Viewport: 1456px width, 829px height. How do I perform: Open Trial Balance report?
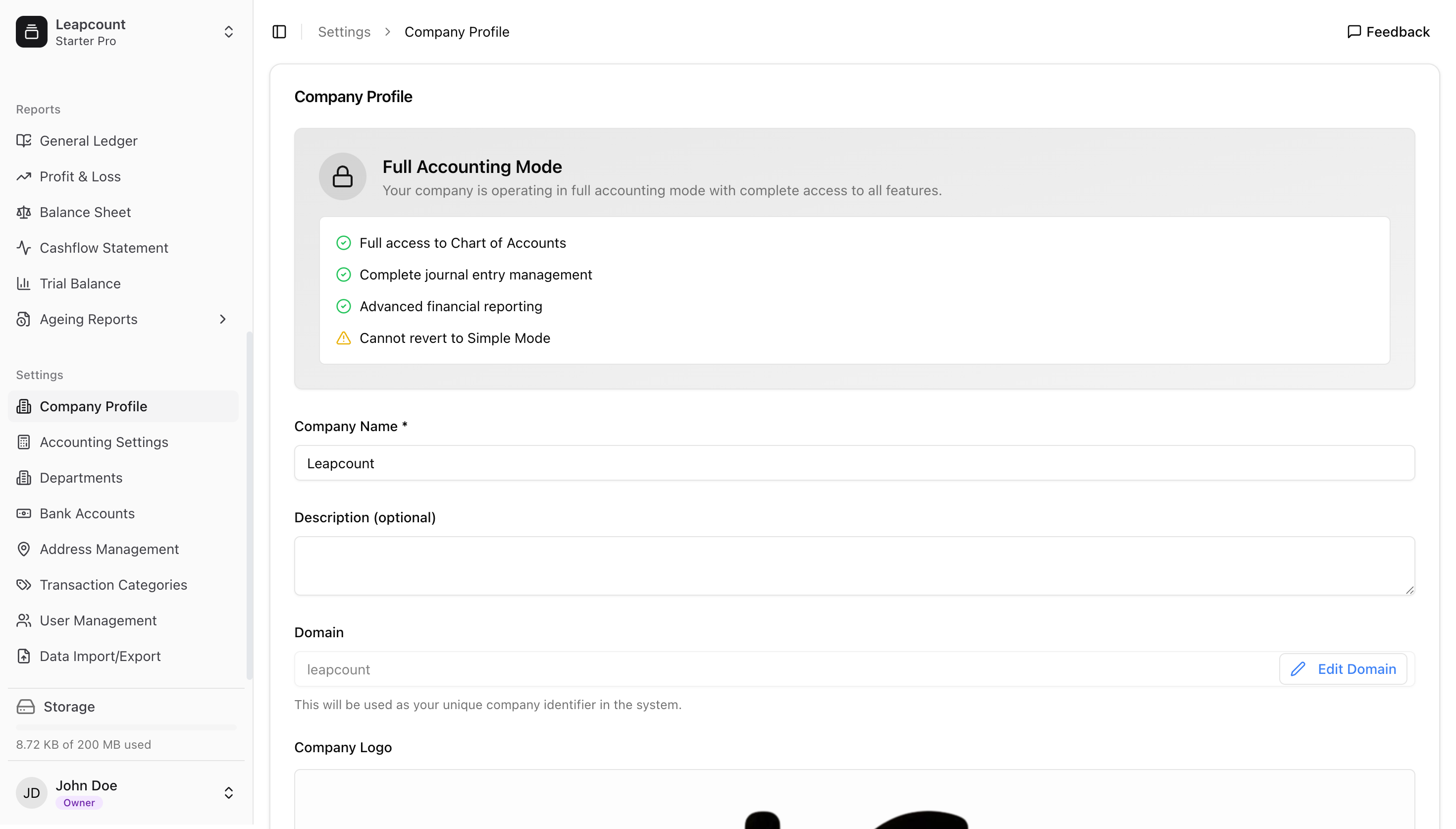coord(123,283)
